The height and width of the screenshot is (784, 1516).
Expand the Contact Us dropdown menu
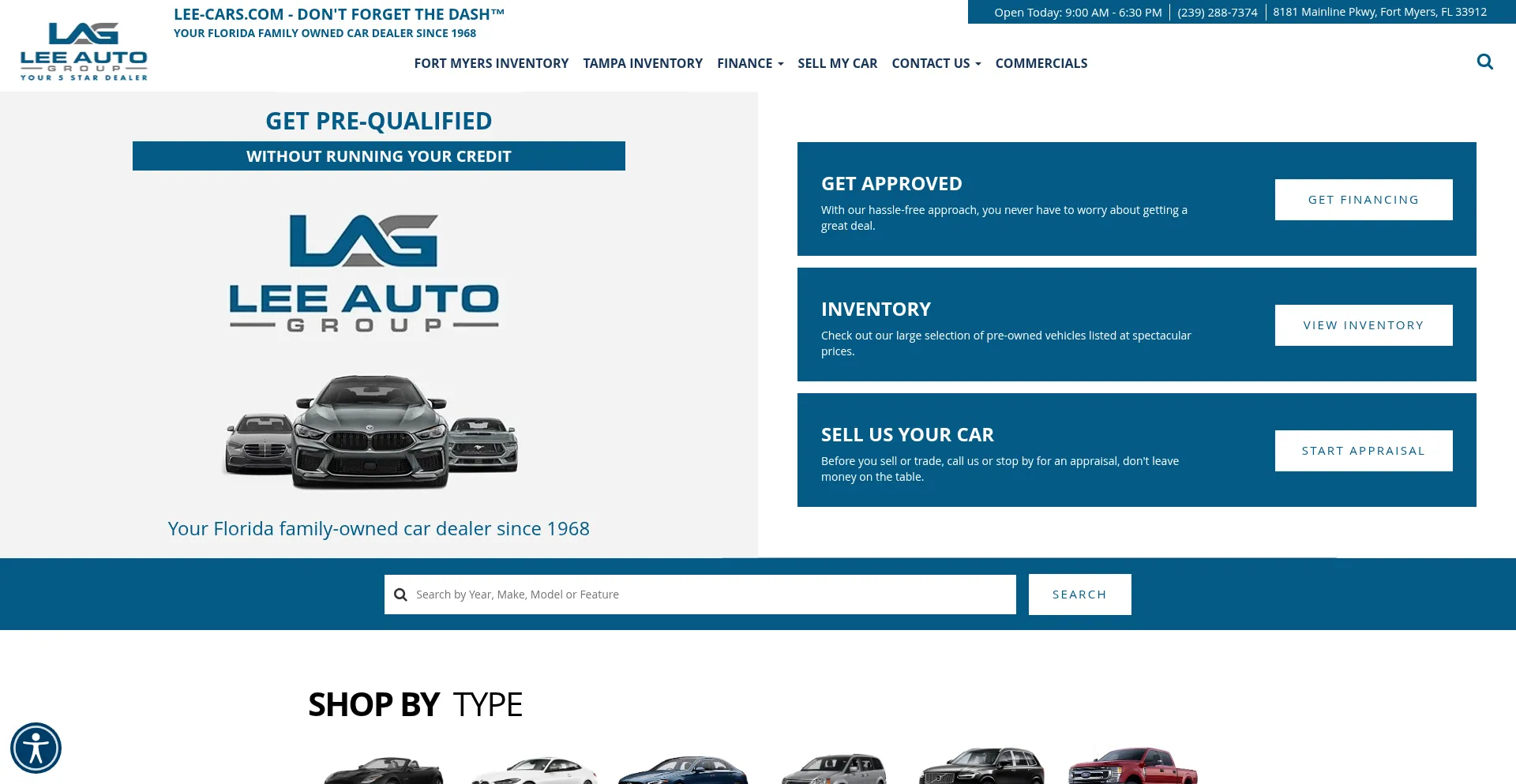[936, 63]
